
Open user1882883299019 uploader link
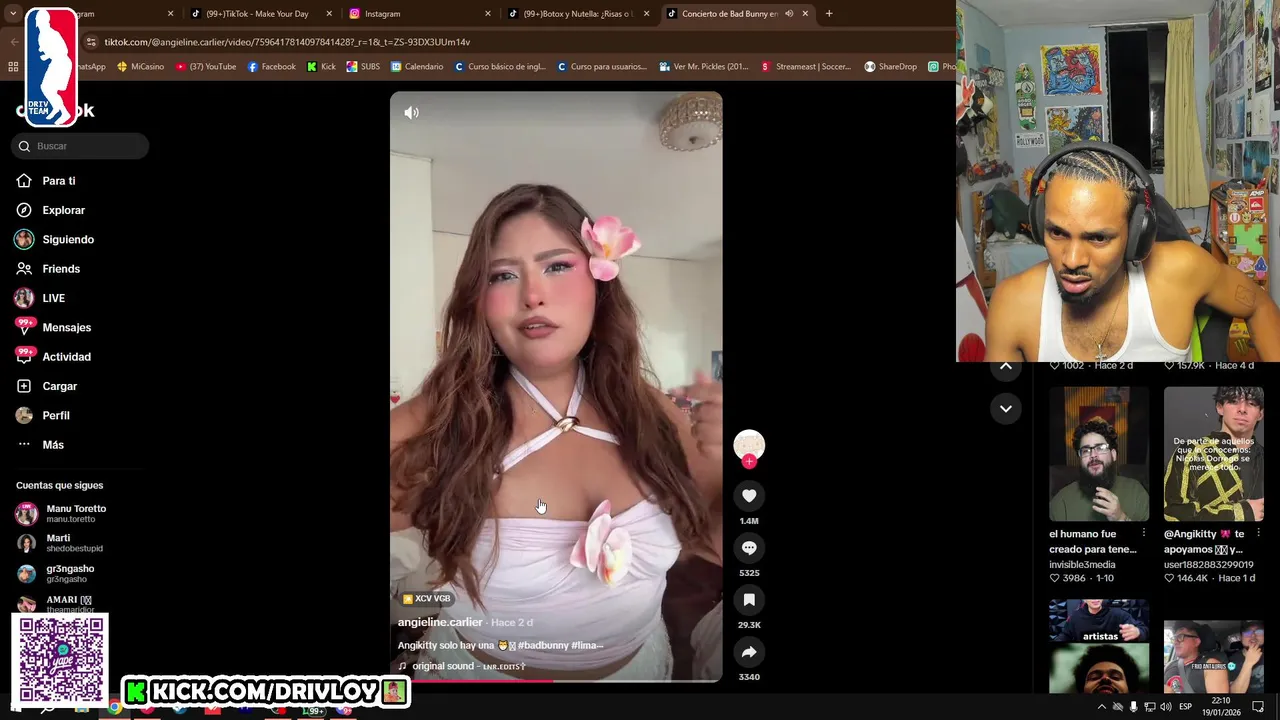coord(1208,565)
